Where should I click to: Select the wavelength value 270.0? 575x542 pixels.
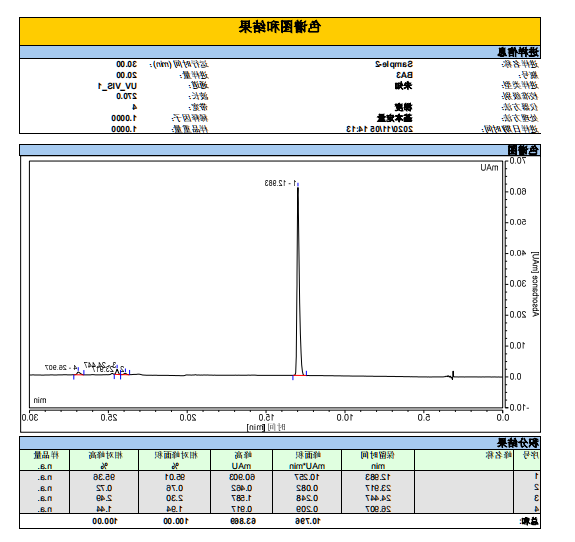127,96
